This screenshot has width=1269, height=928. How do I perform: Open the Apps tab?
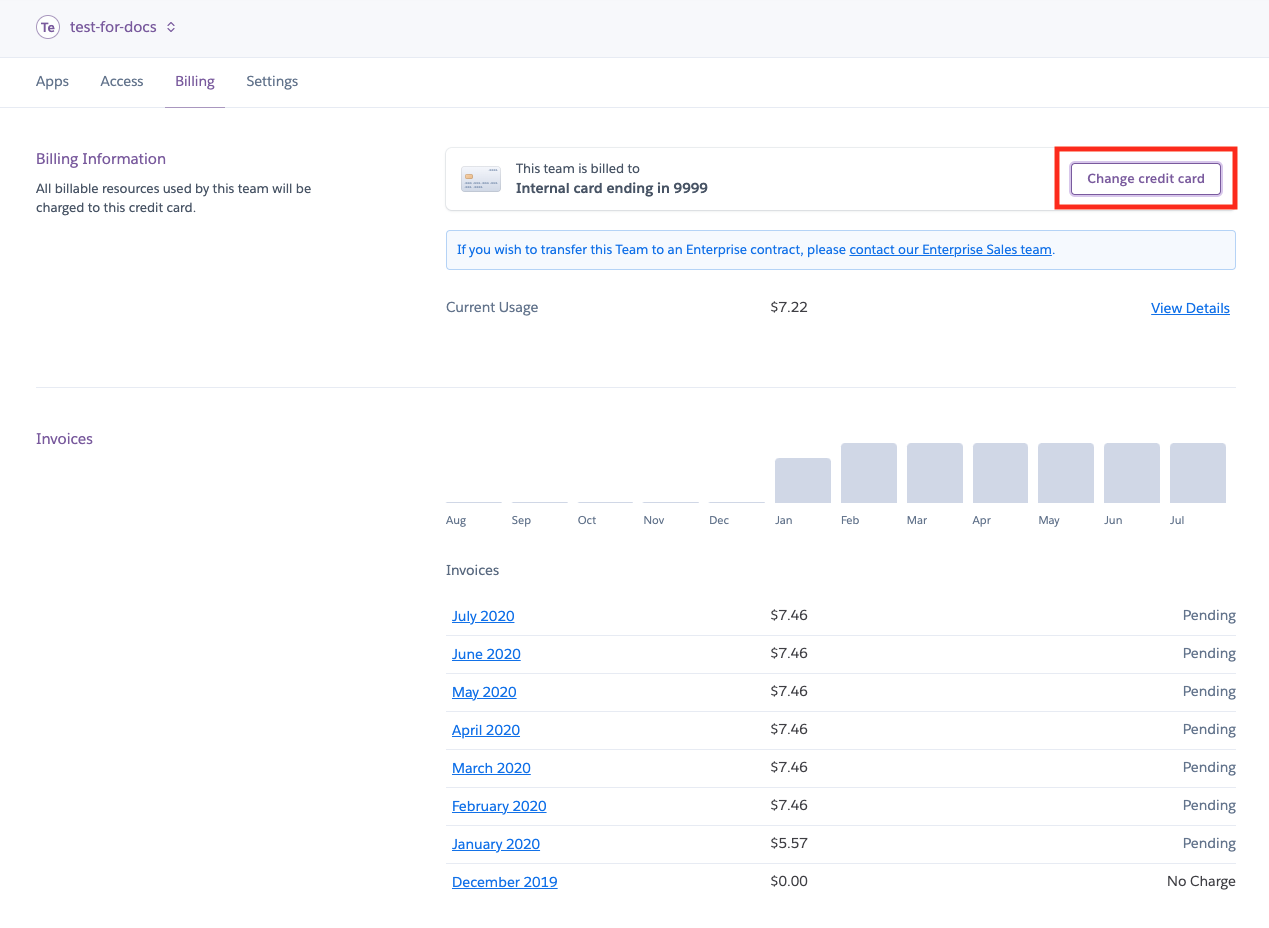(x=52, y=81)
